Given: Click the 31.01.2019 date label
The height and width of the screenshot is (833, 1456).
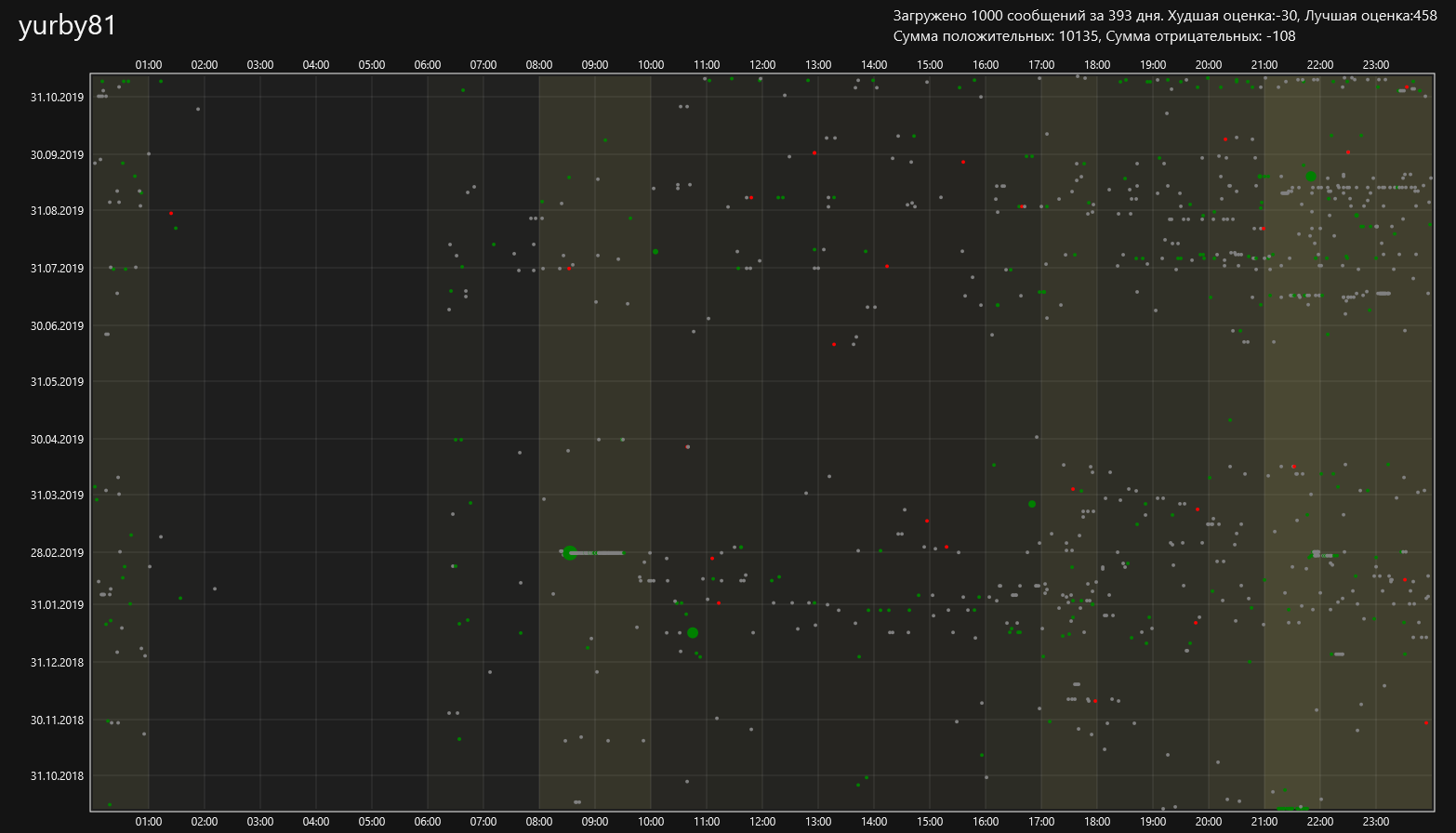Looking at the screenshot, I should click(57, 605).
